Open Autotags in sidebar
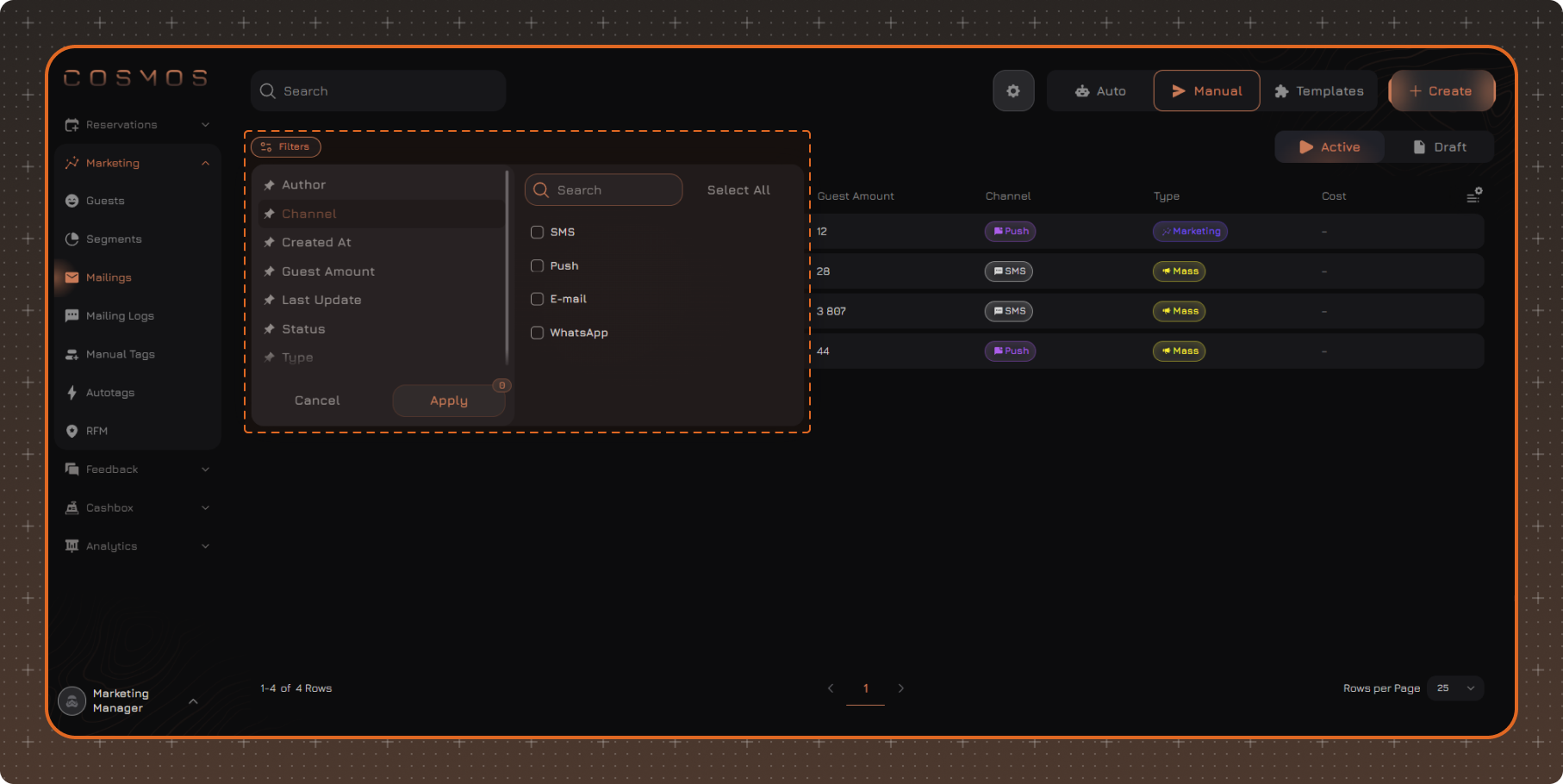This screenshot has width=1563, height=784. 110,393
